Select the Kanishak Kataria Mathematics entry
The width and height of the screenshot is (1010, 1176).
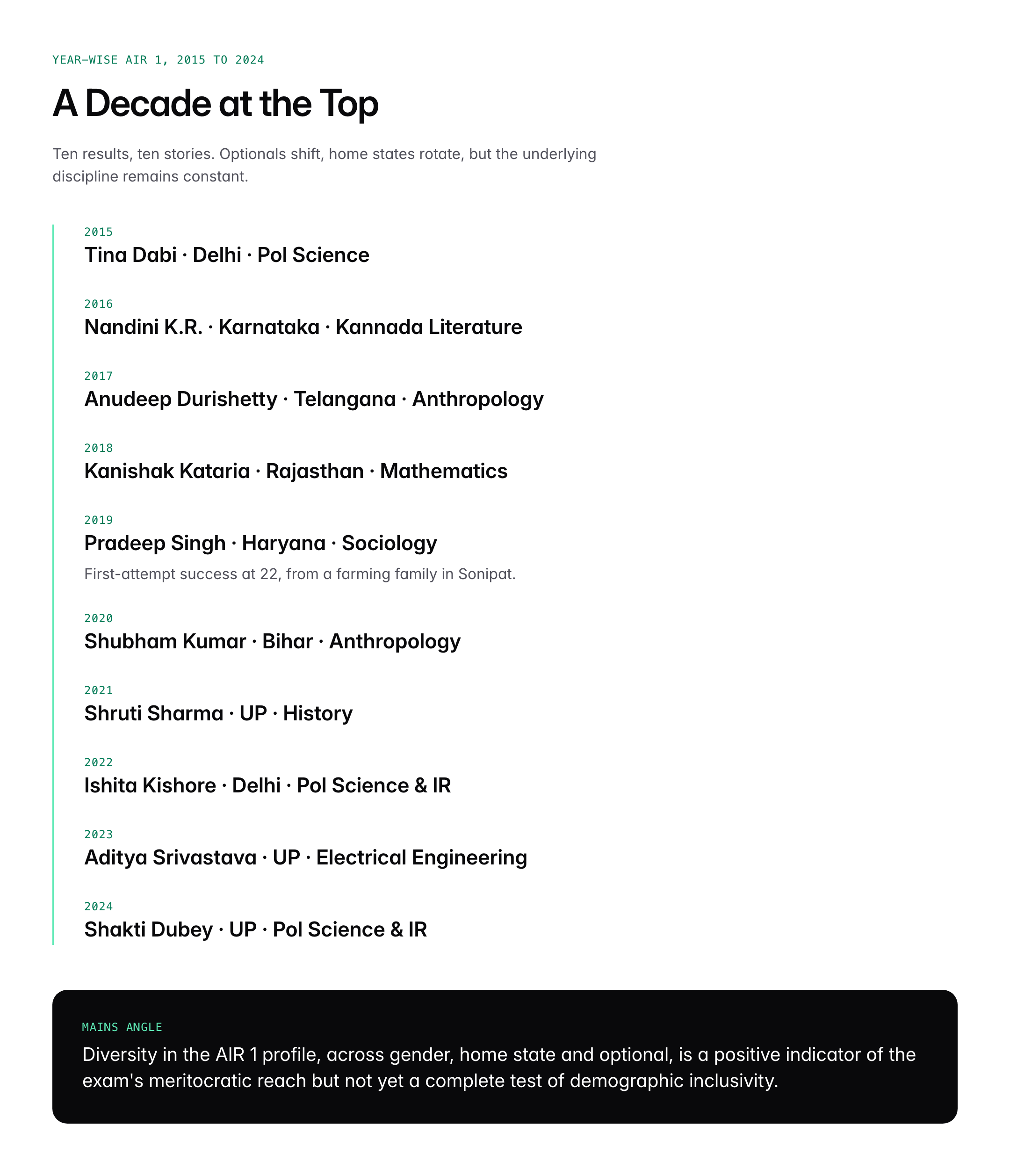pos(296,472)
